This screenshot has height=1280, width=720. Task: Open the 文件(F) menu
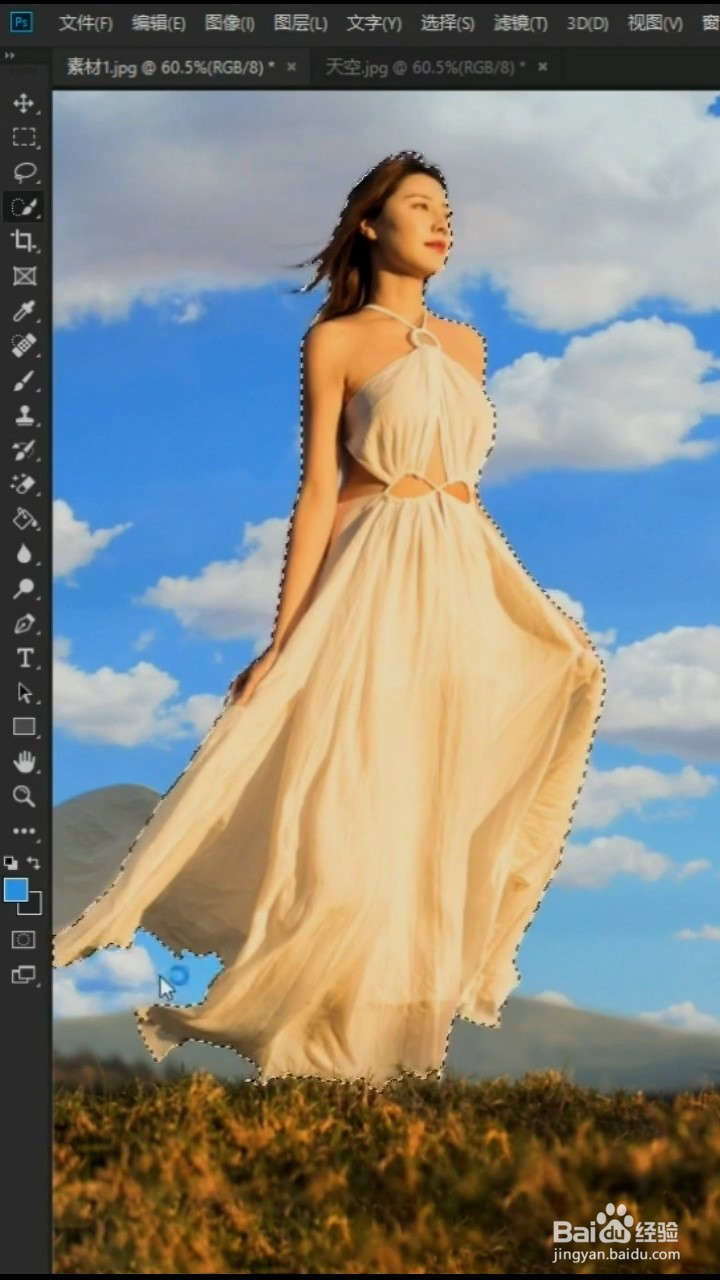coord(85,23)
